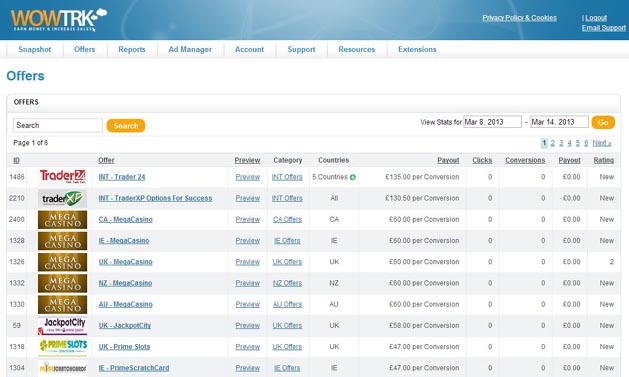Preview the NZ - MegaCasino offer
The height and width of the screenshot is (377, 629).
pyautogui.click(x=248, y=283)
